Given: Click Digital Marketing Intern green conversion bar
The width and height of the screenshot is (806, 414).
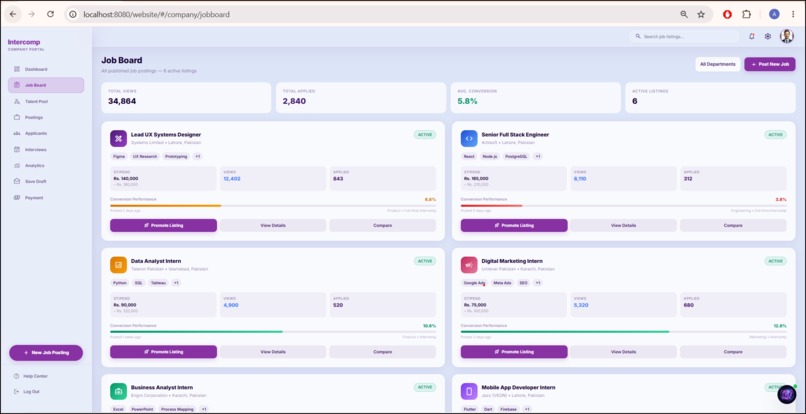Looking at the screenshot, I should (x=565, y=332).
